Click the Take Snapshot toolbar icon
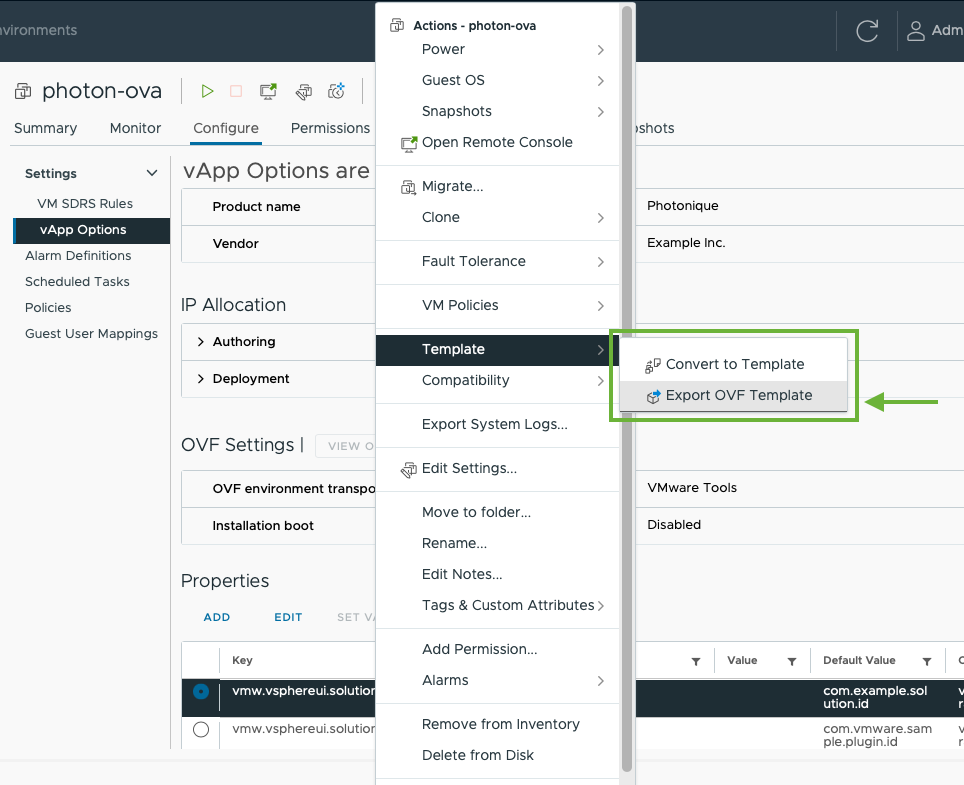 [x=336, y=92]
